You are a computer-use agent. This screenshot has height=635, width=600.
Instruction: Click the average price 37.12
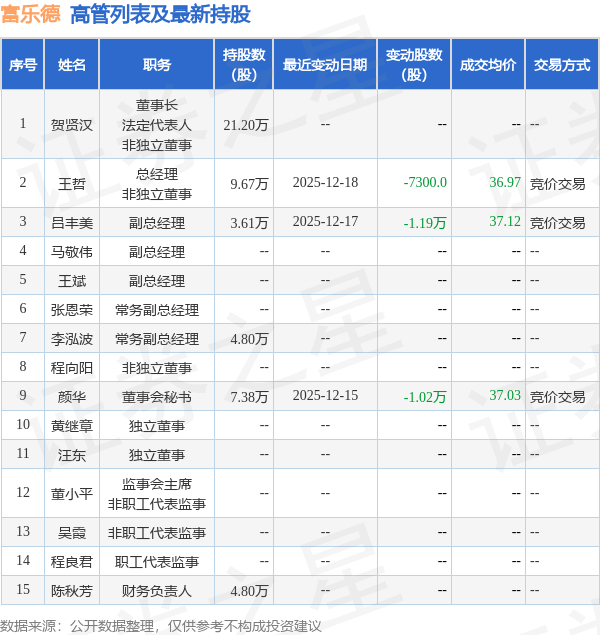click(x=505, y=221)
